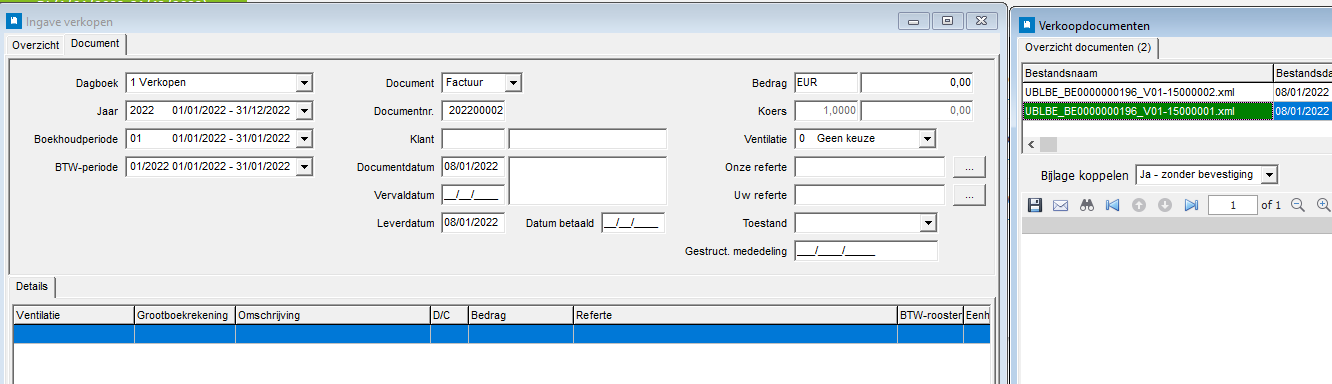Screen dimensions: 1332x384
Task: Zoom out with the minus magnifier
Action: pyautogui.click(x=1298, y=205)
